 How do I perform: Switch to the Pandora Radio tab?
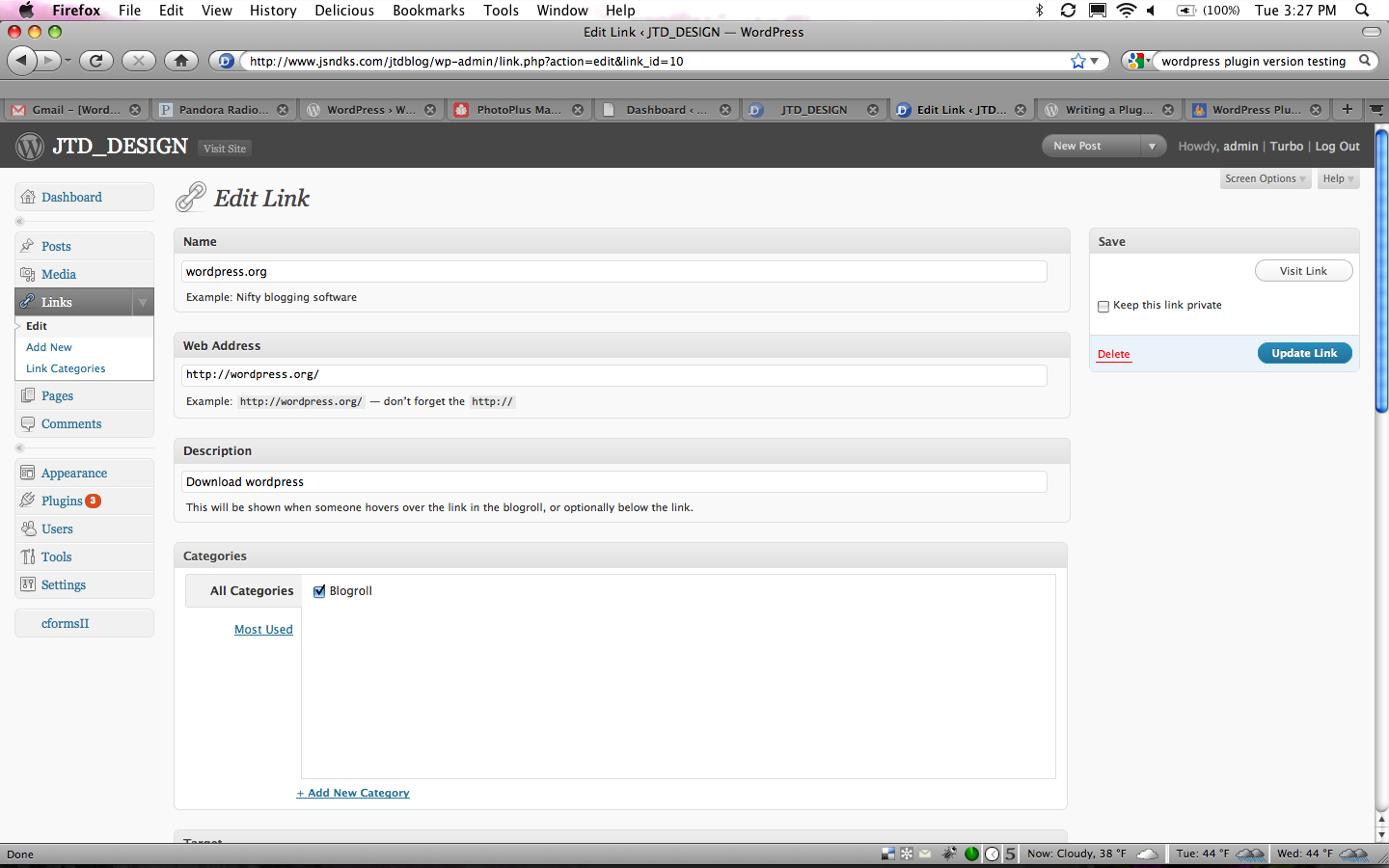tap(224, 109)
